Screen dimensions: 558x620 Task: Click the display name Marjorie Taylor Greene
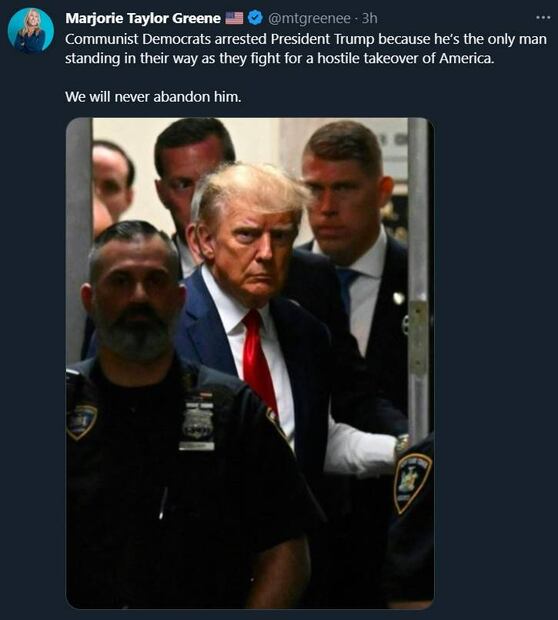tap(143, 18)
